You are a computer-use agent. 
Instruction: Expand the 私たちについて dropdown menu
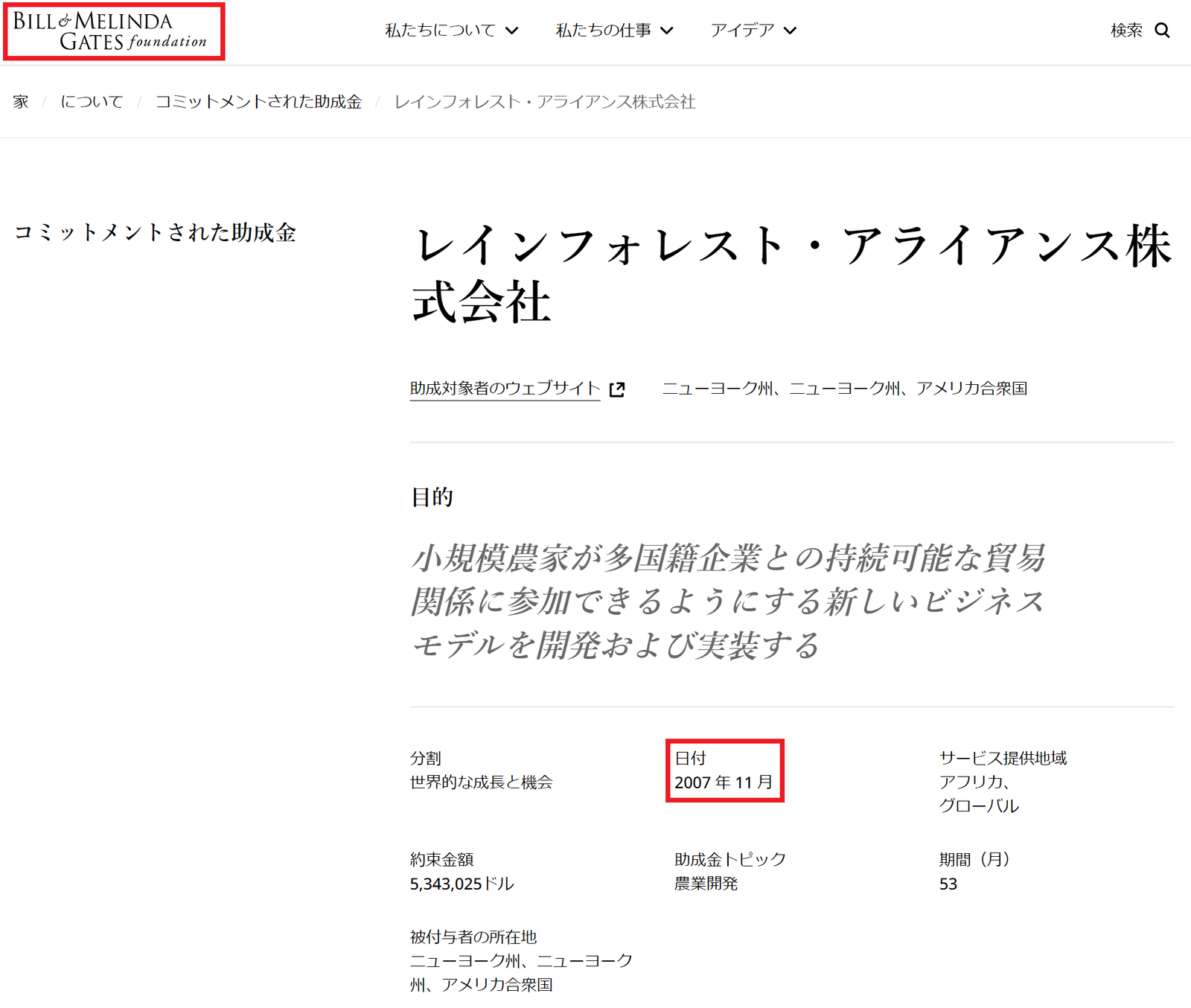coord(451,31)
